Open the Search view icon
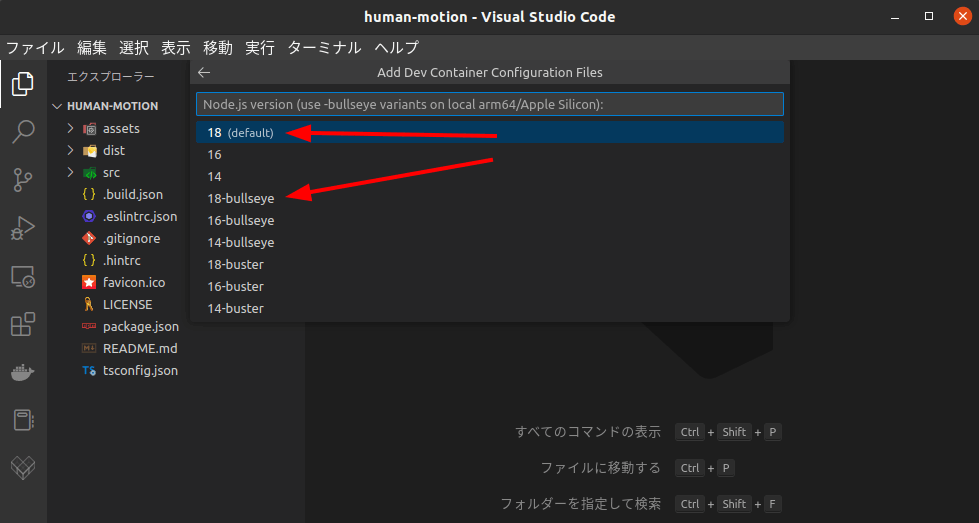Image resolution: width=979 pixels, height=523 pixels. click(x=23, y=132)
